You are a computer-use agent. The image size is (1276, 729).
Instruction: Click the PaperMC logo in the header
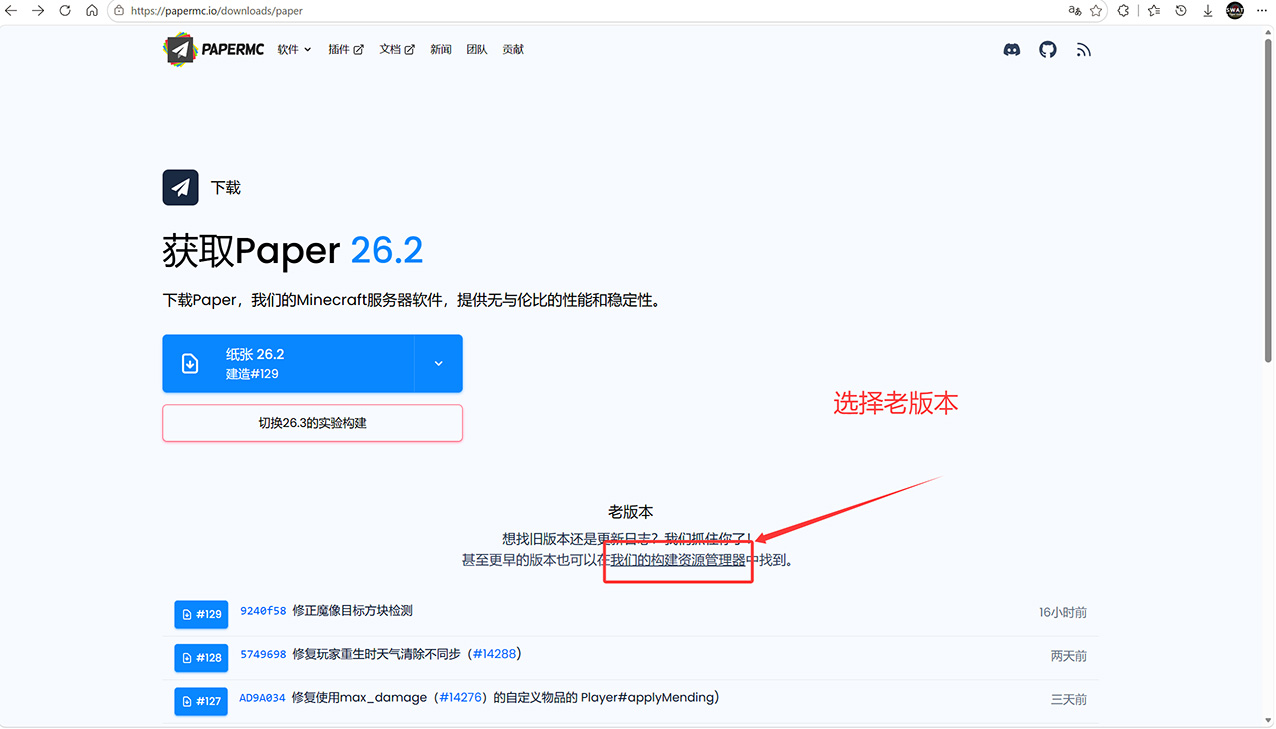click(x=214, y=49)
